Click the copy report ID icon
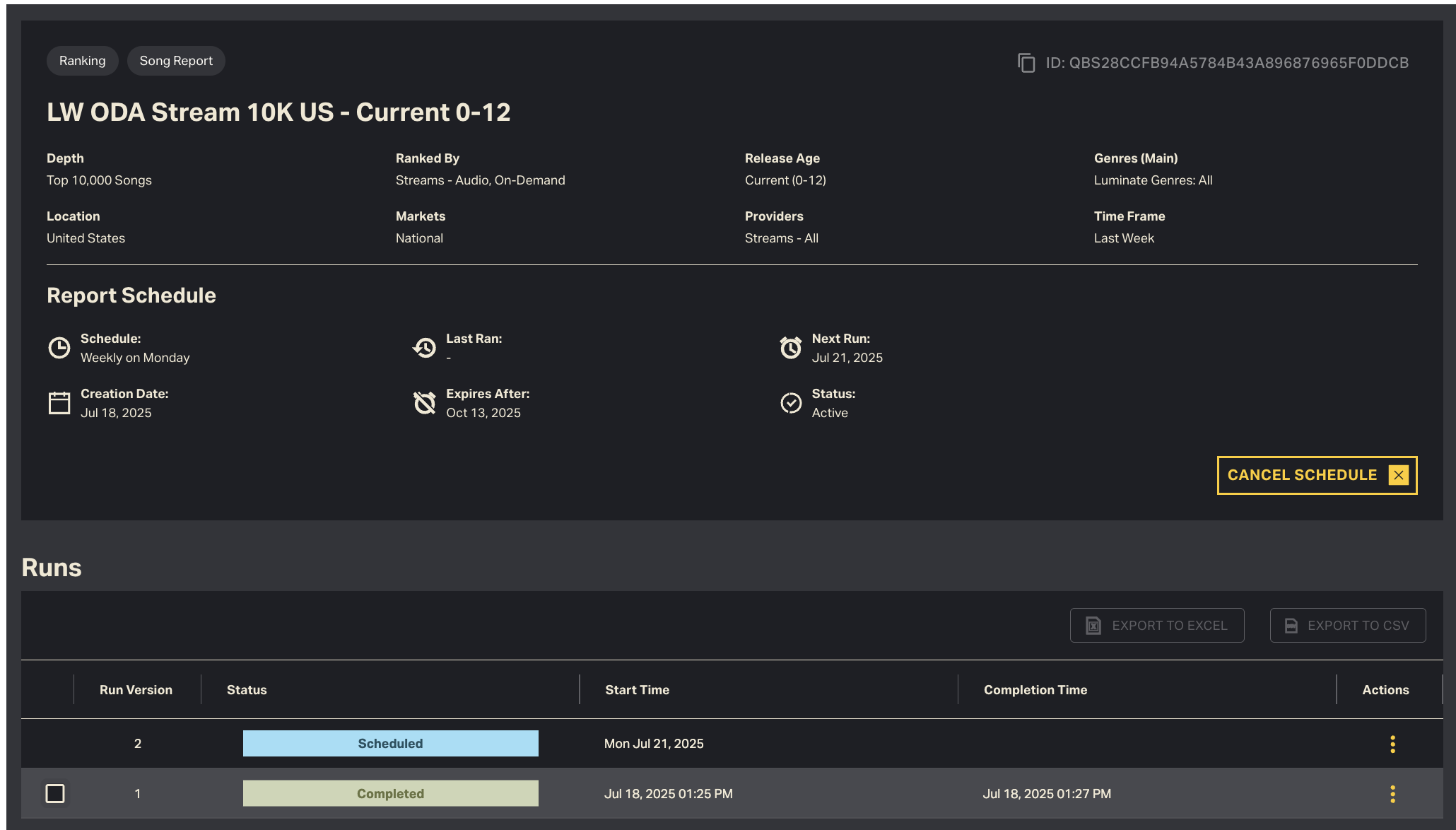This screenshot has height=830, width=1456. [x=1026, y=63]
